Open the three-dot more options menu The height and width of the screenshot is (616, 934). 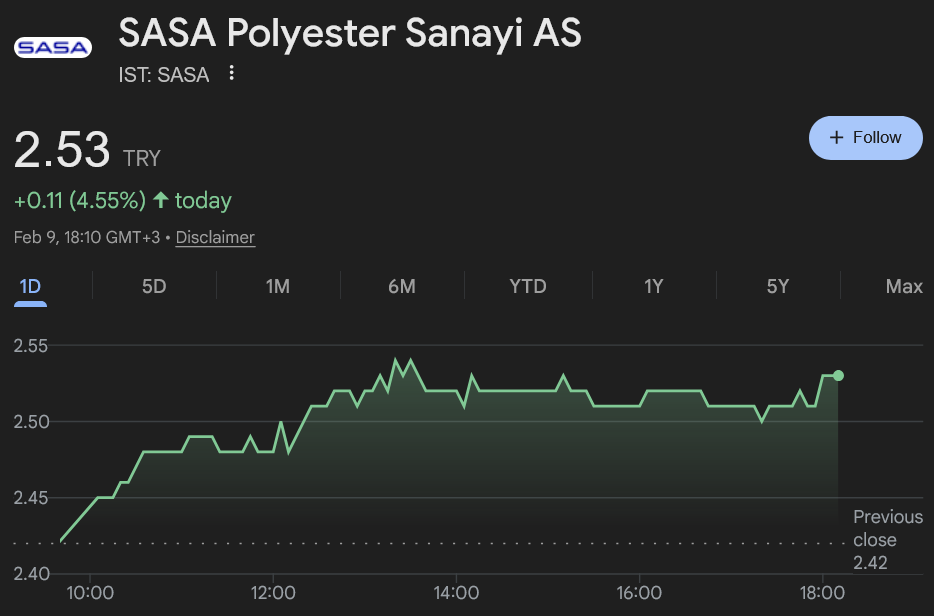pos(232,73)
